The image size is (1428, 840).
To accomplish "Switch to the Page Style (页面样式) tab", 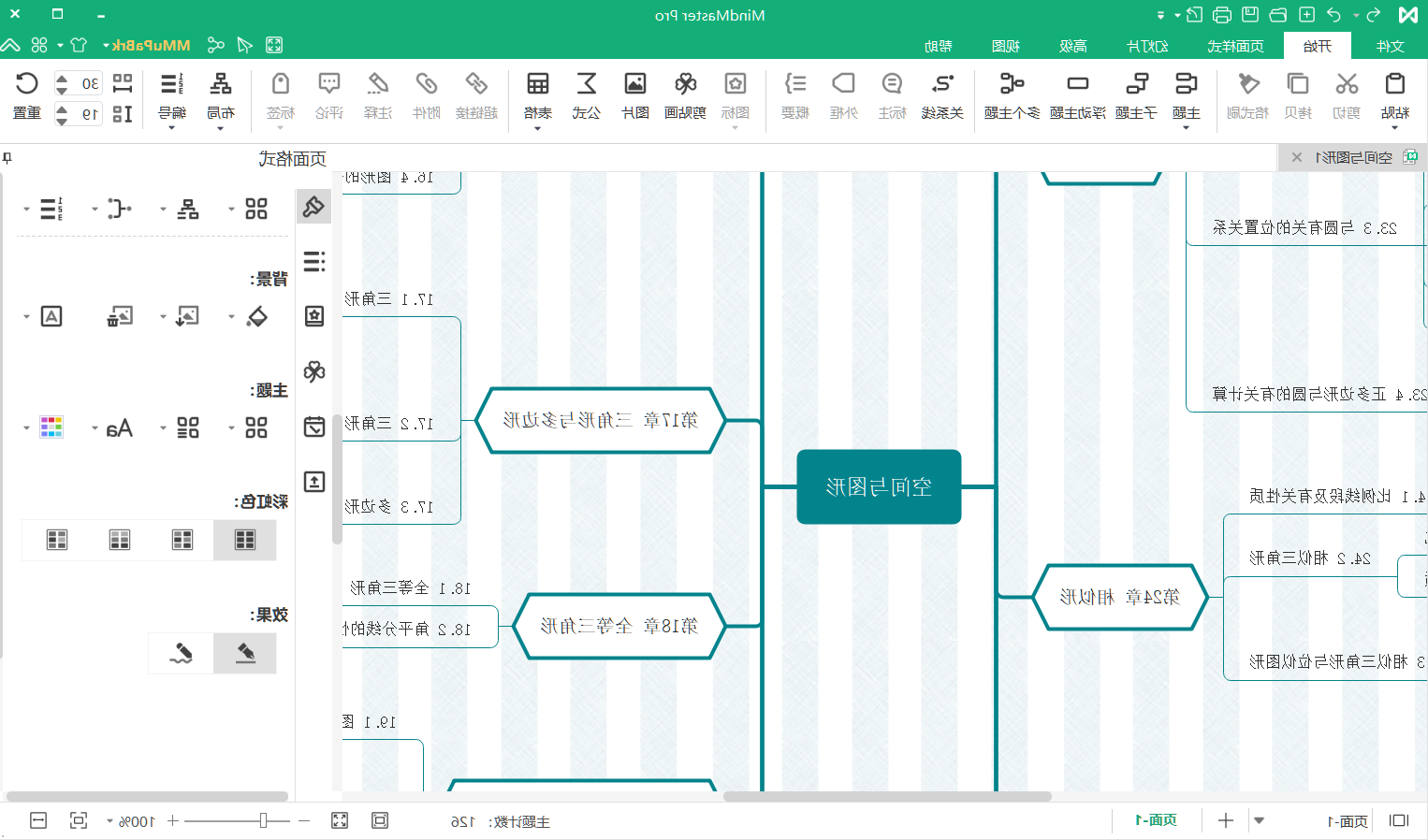I will click(x=1235, y=46).
